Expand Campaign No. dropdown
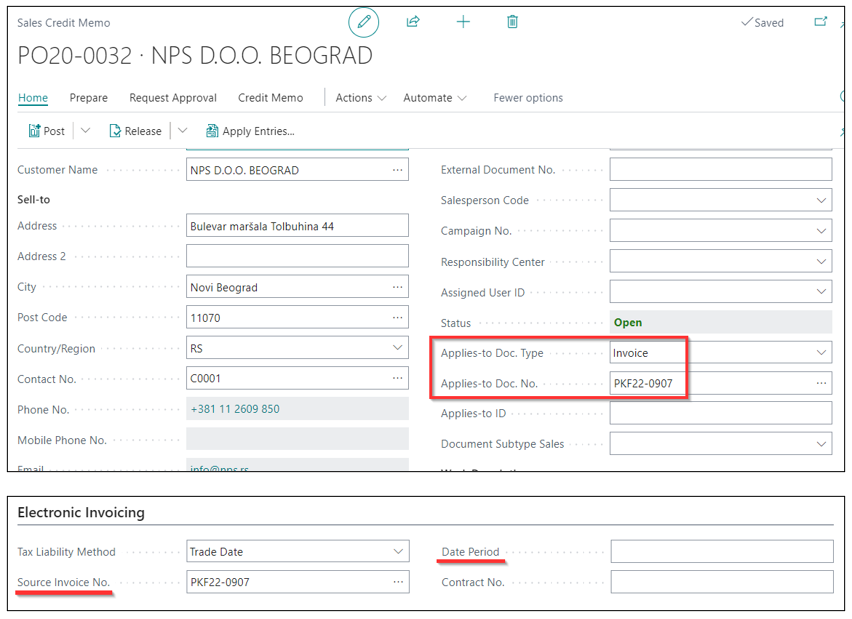 pyautogui.click(x=821, y=230)
